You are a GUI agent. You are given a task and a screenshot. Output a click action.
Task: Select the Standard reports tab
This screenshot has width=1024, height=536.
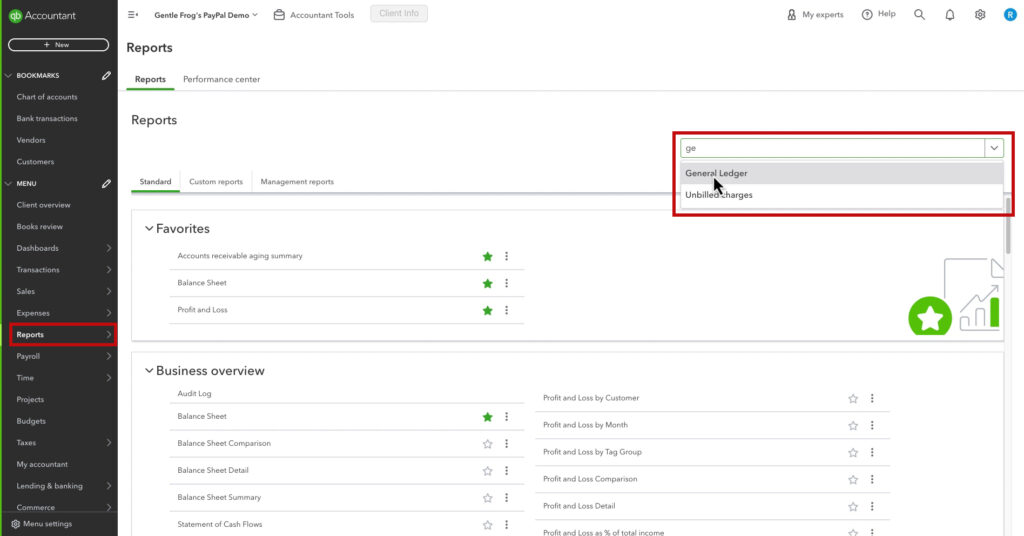click(x=155, y=181)
